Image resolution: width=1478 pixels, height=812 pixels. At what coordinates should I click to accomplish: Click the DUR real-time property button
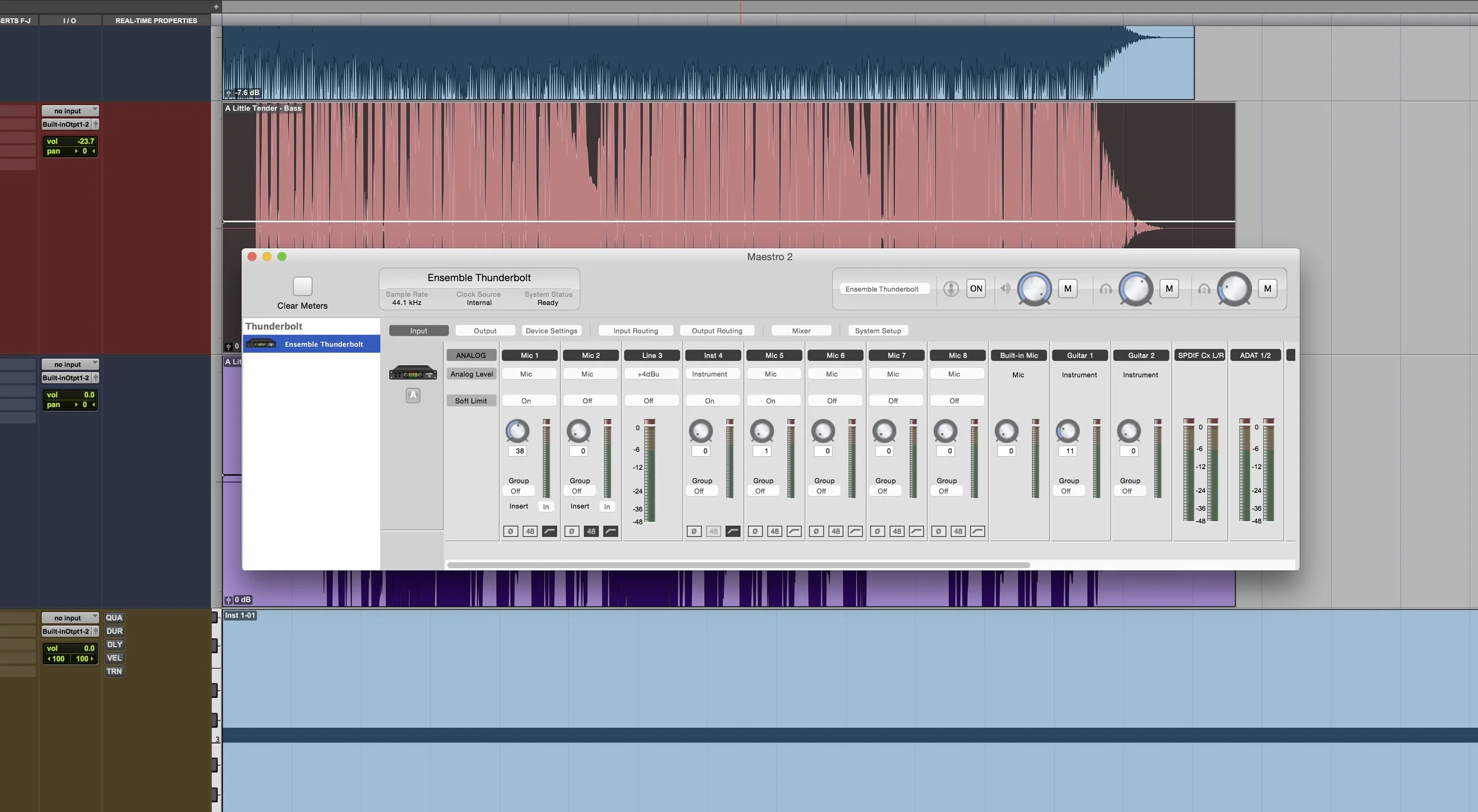pos(114,631)
